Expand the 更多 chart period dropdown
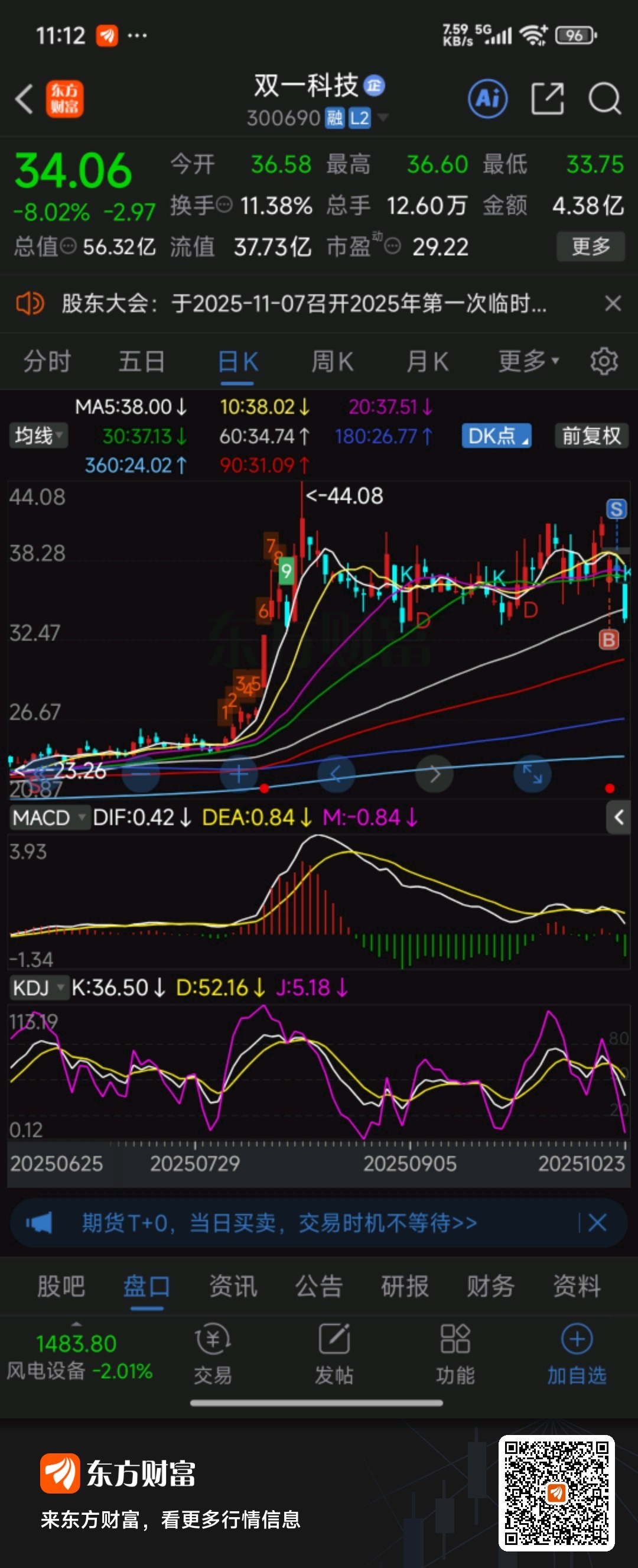This screenshot has width=638, height=1568. click(529, 362)
